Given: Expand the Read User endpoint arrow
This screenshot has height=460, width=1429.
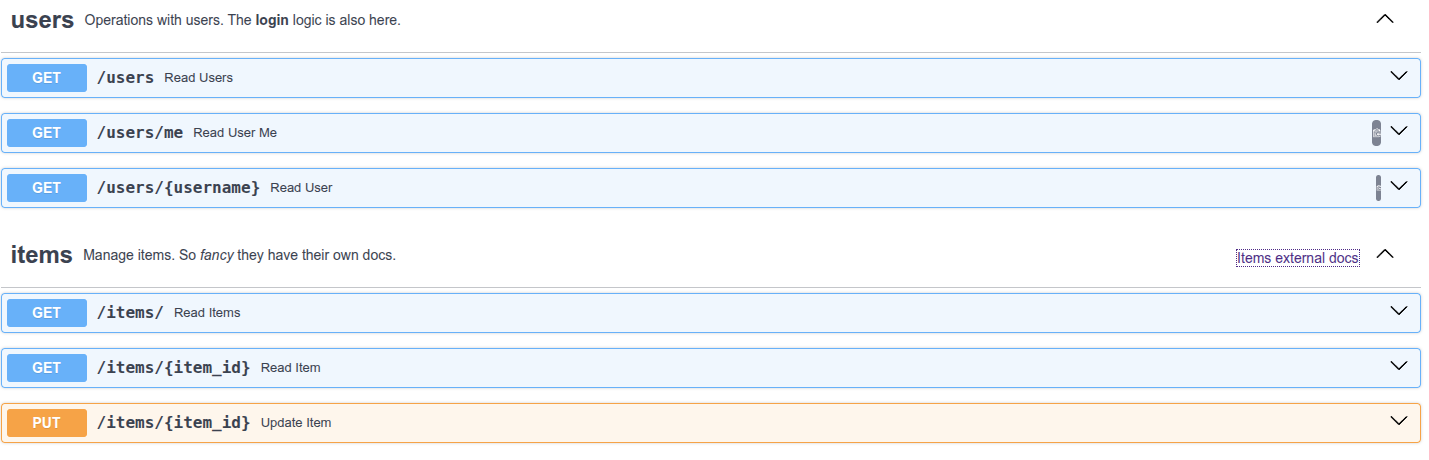Looking at the screenshot, I should point(1399,186).
